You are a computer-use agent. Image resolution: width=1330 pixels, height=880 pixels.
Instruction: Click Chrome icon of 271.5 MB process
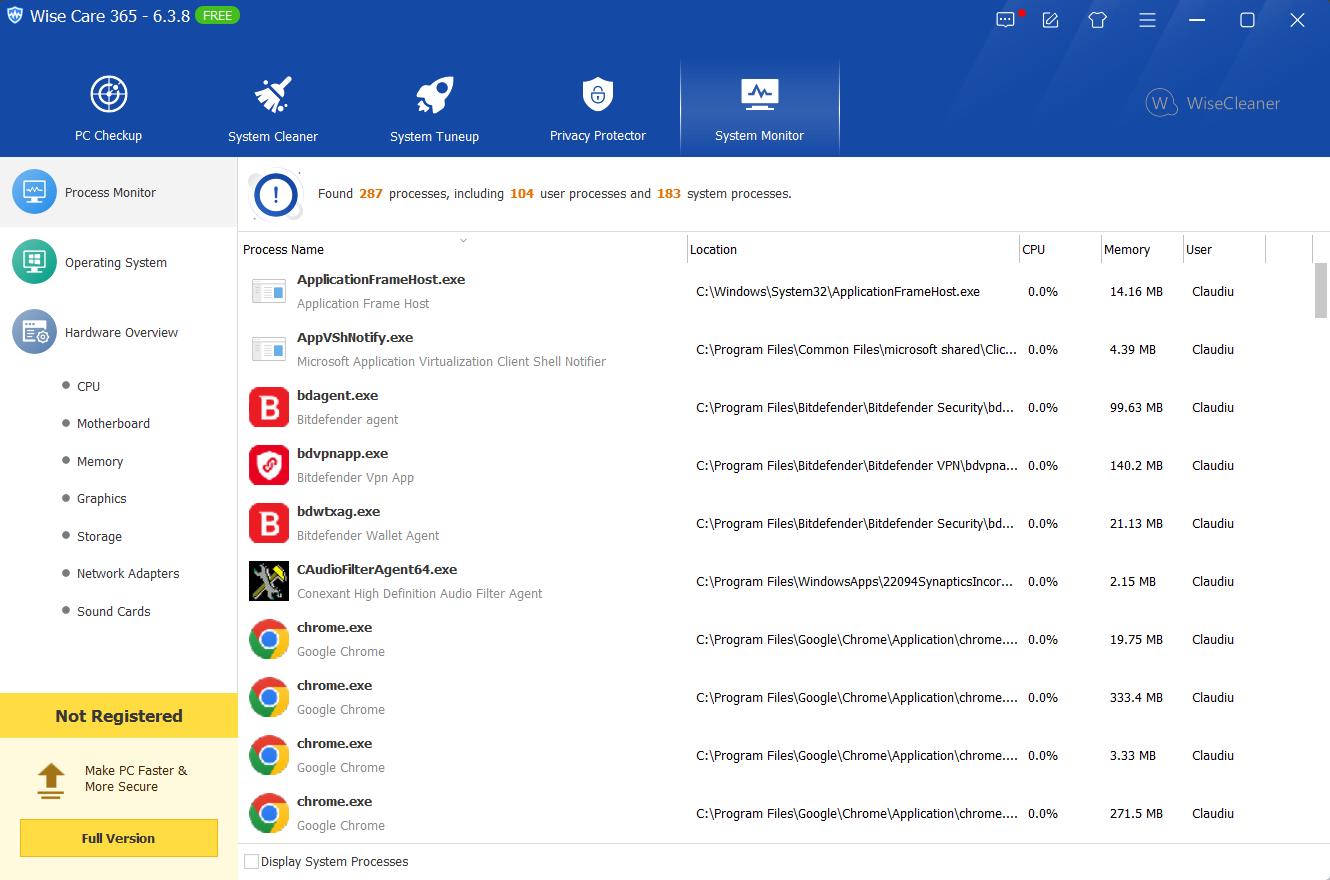(269, 813)
